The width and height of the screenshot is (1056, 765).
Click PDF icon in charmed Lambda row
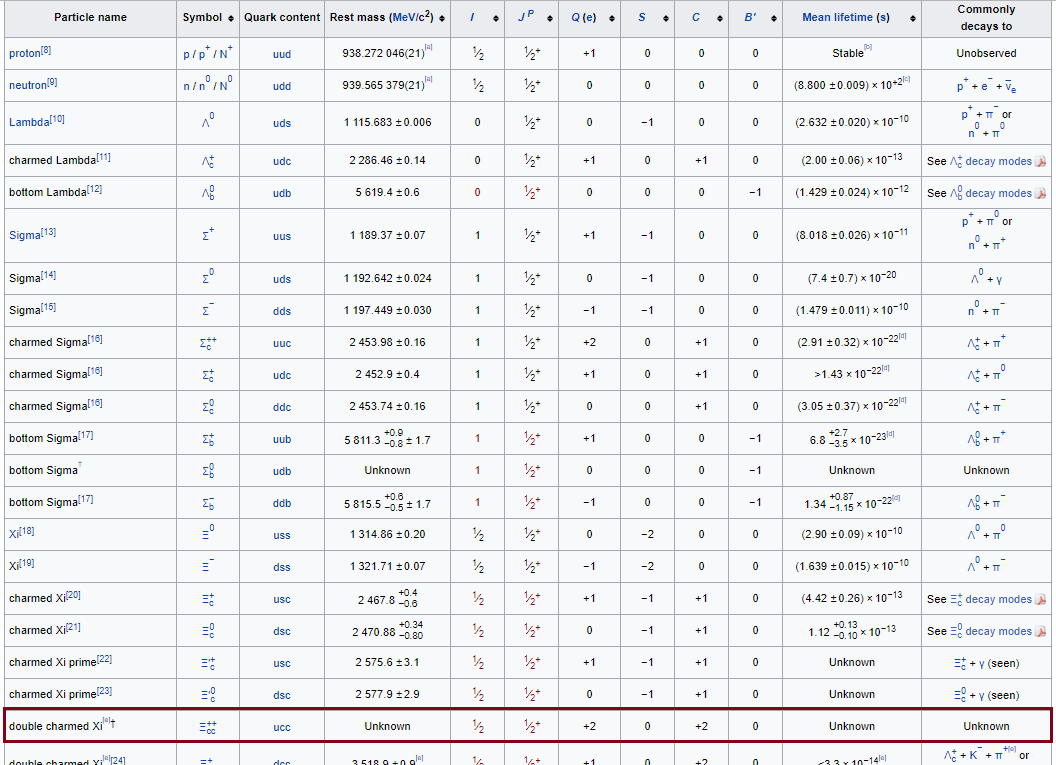(x=1040, y=161)
